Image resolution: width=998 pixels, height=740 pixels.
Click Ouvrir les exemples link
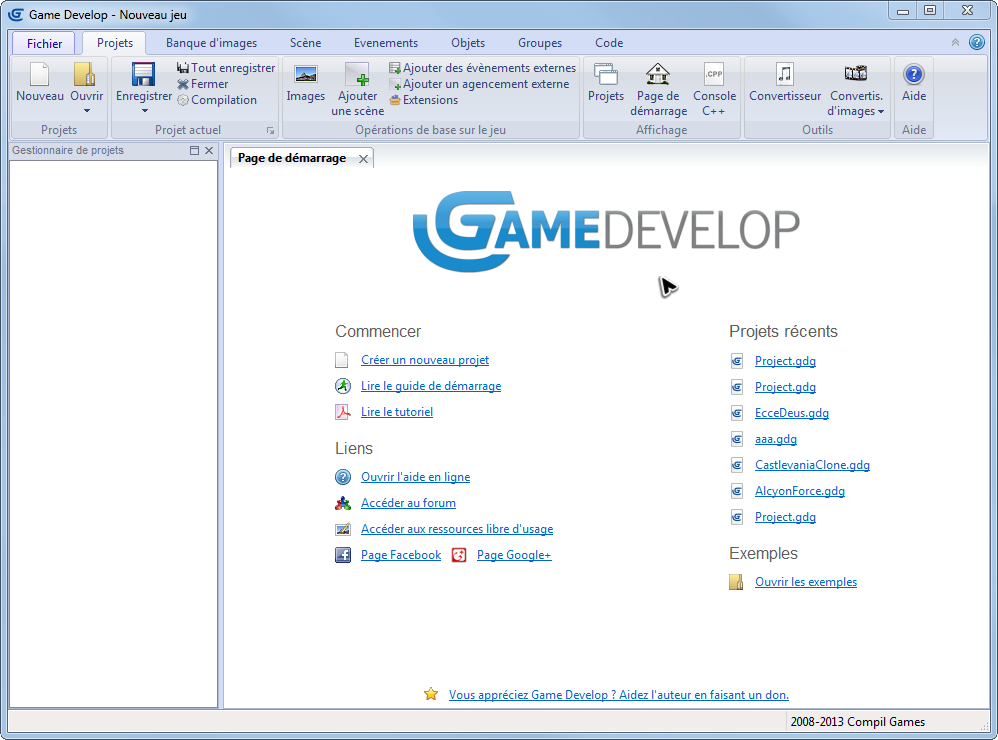(x=805, y=582)
